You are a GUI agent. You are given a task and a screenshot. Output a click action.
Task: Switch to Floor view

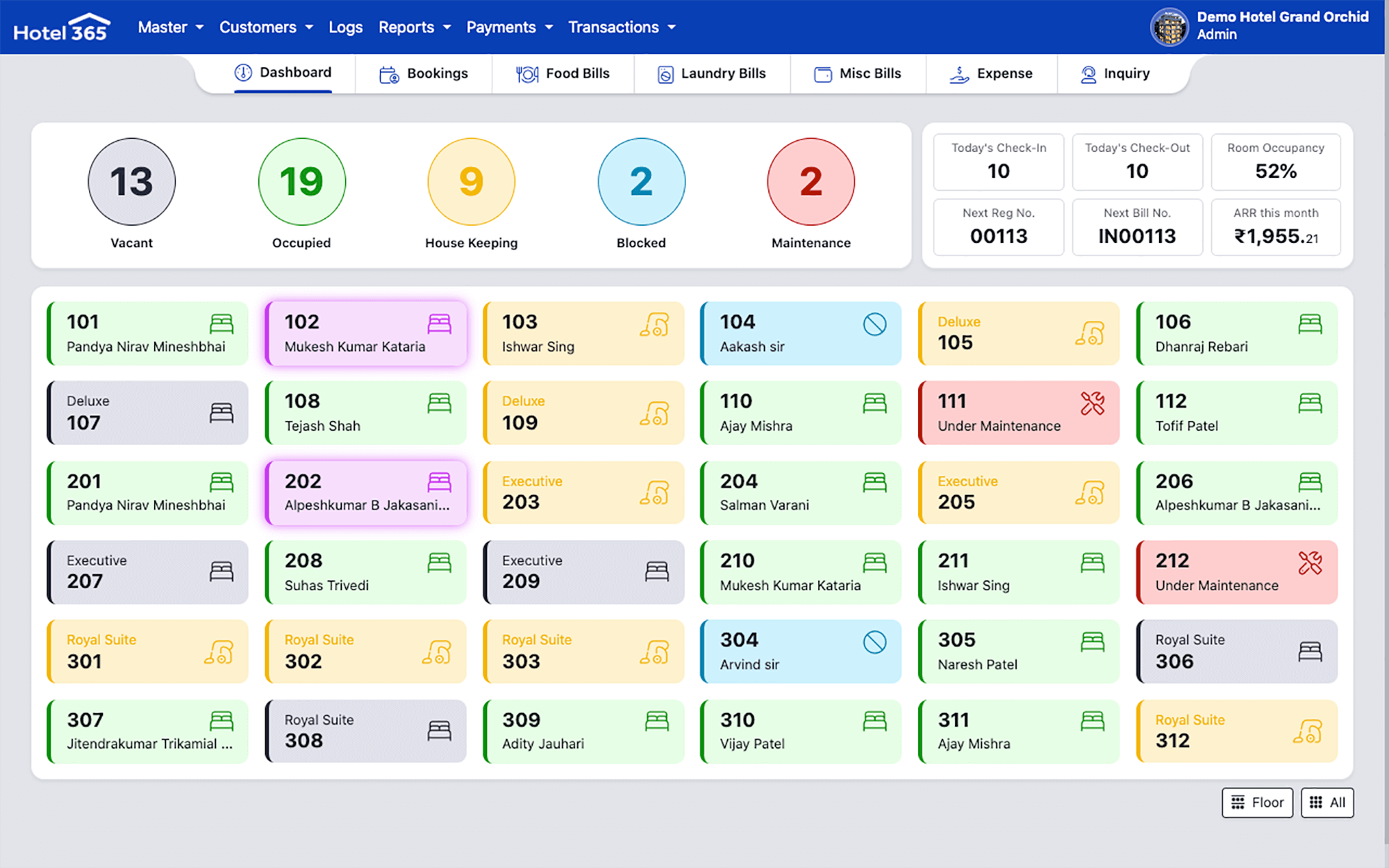(1257, 803)
